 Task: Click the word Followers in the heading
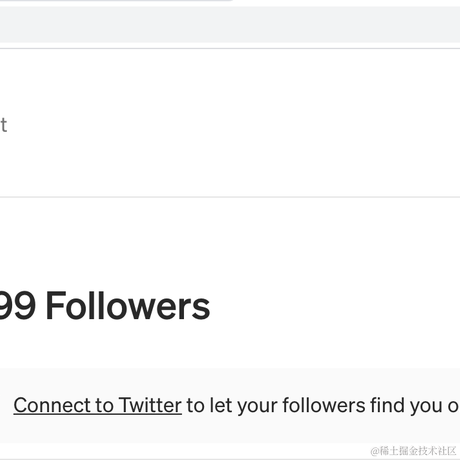pos(128,306)
